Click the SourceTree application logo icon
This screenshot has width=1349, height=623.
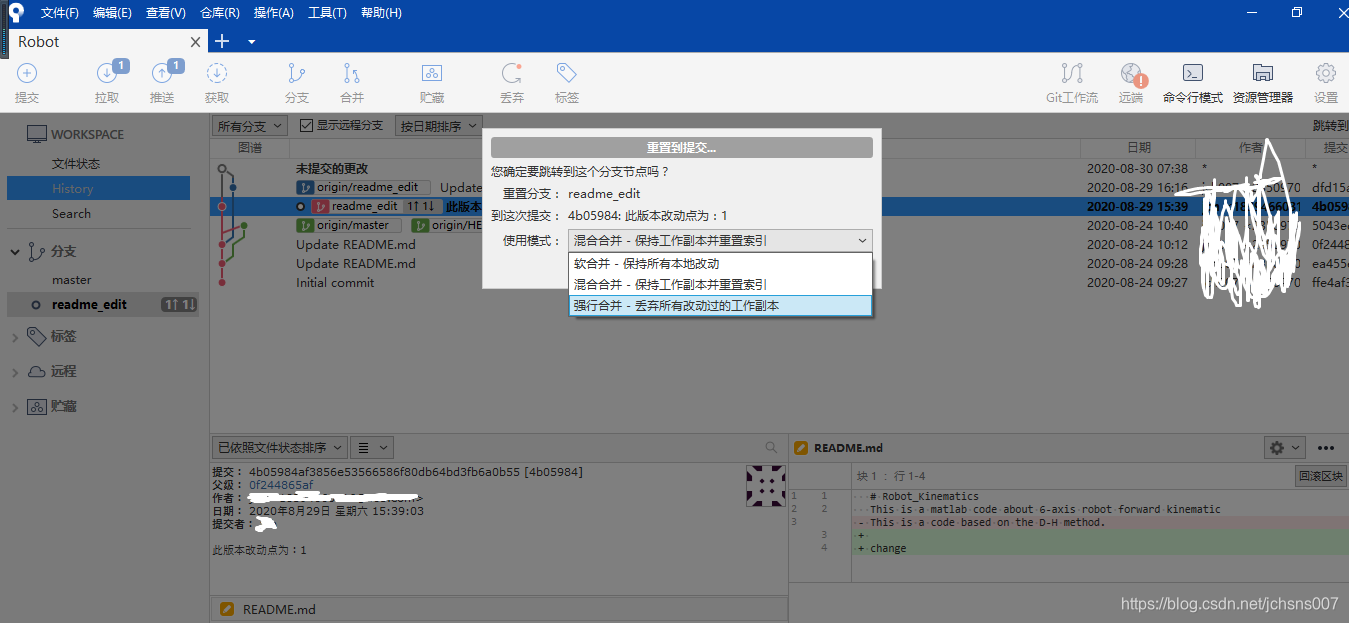[x=15, y=13]
